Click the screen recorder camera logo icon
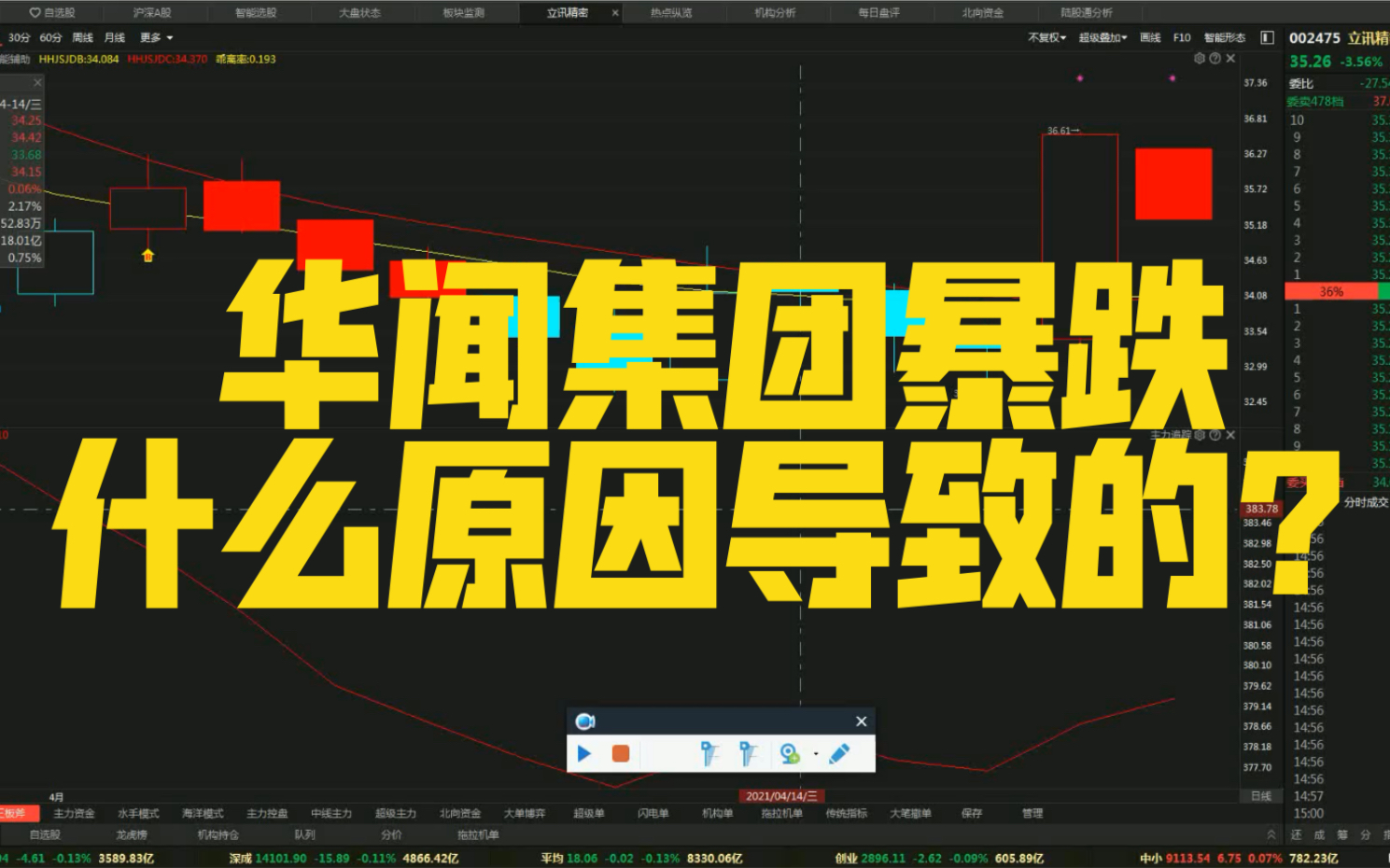The height and width of the screenshot is (868, 1390). click(x=585, y=721)
